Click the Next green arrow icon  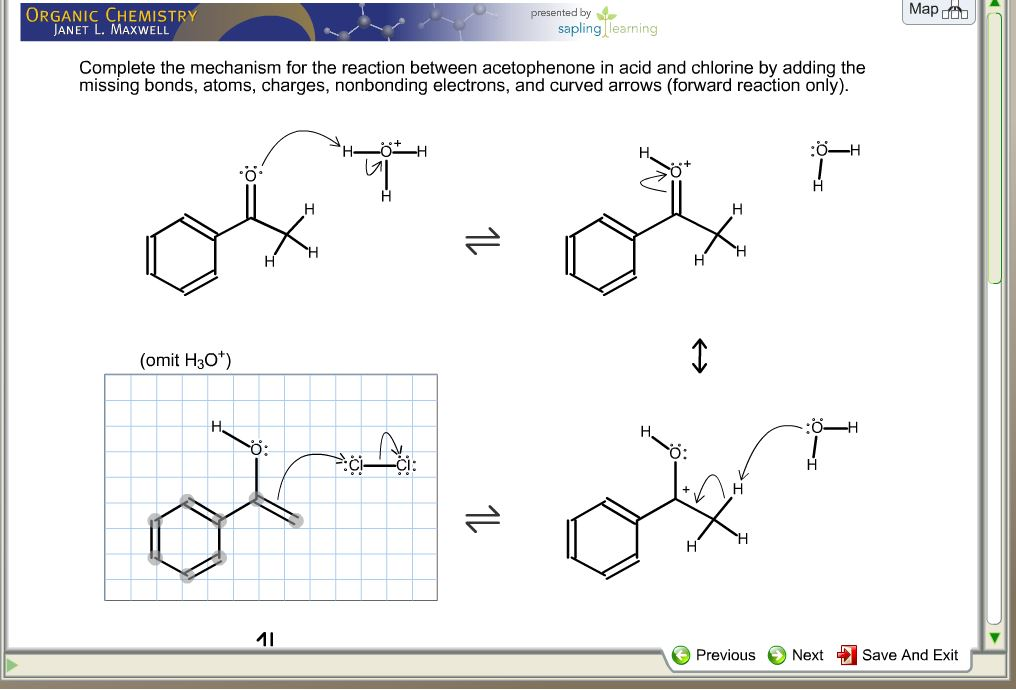(x=777, y=655)
